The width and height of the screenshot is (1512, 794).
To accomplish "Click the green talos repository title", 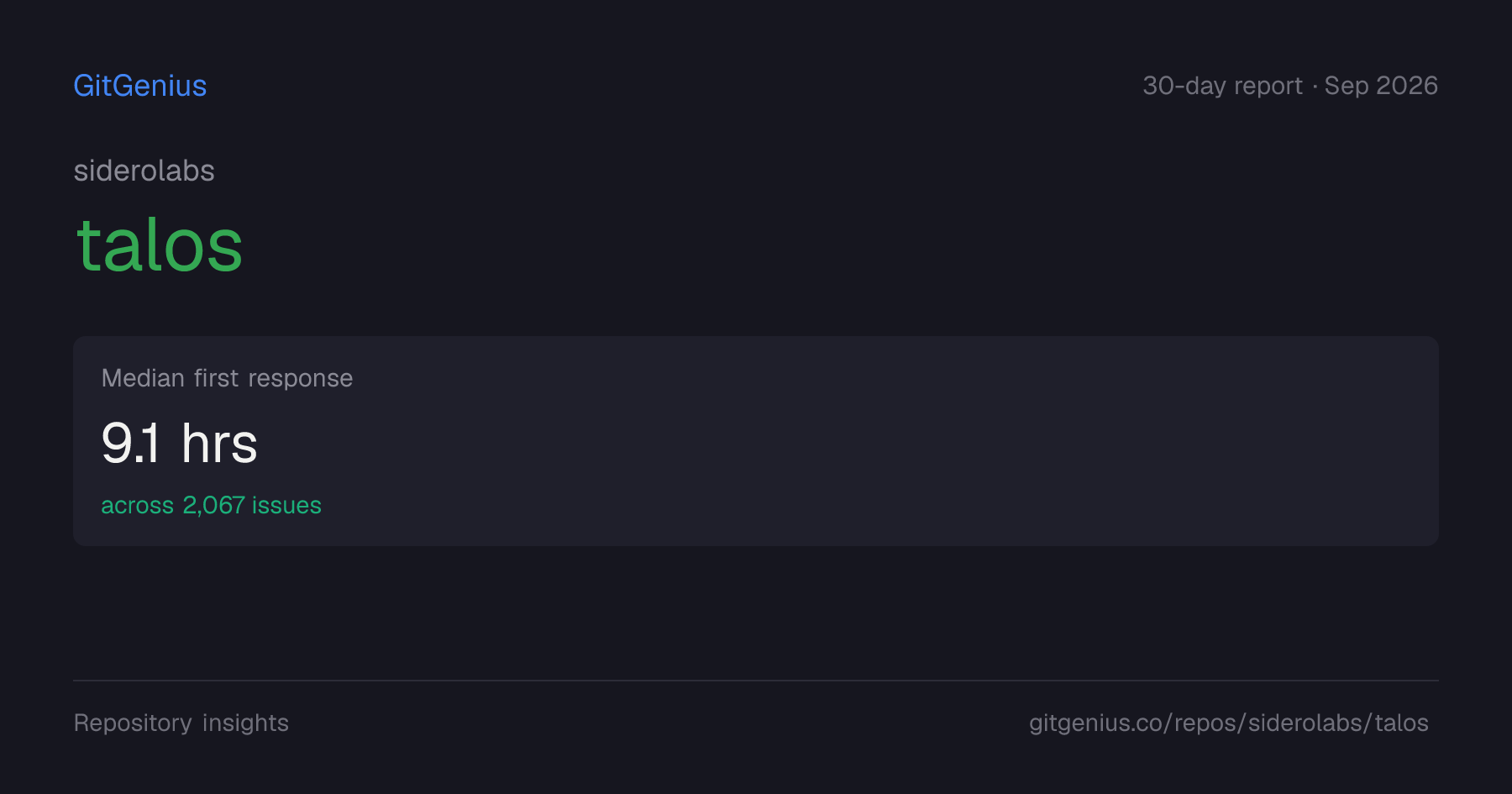I will (160, 245).
